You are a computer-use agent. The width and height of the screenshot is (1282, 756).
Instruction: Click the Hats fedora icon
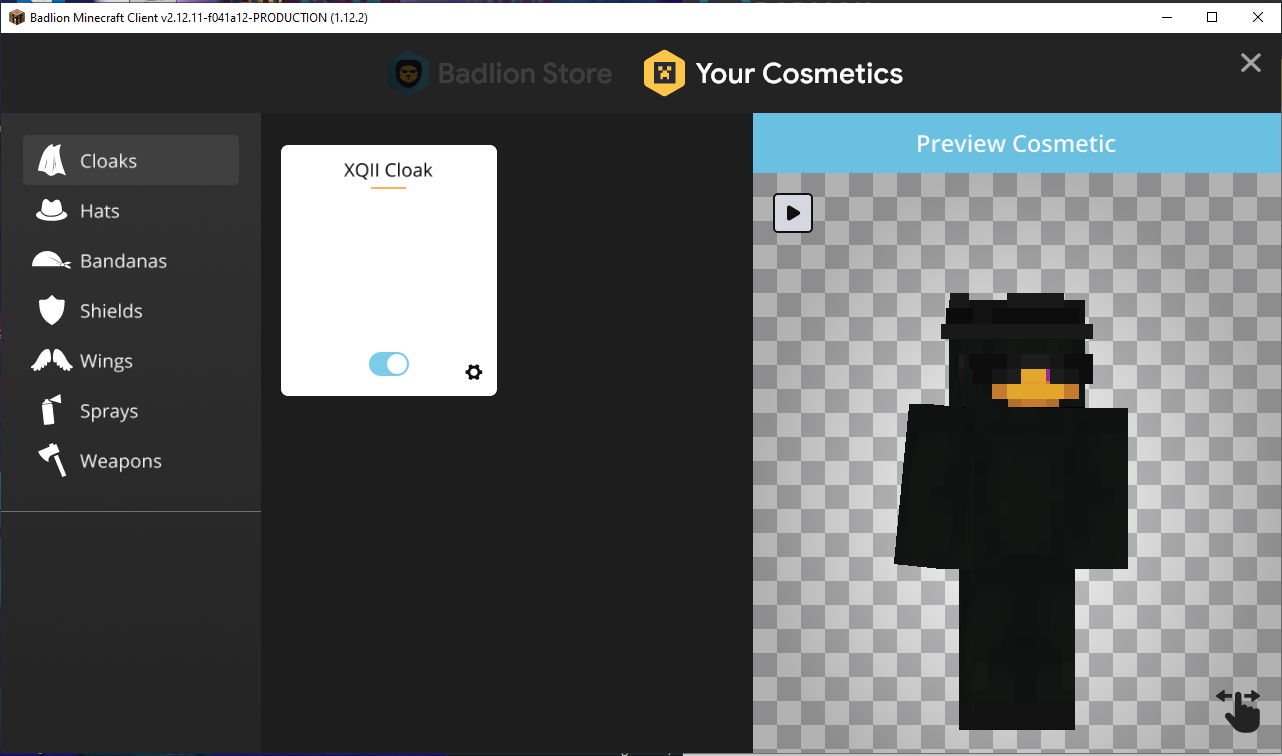(x=52, y=211)
